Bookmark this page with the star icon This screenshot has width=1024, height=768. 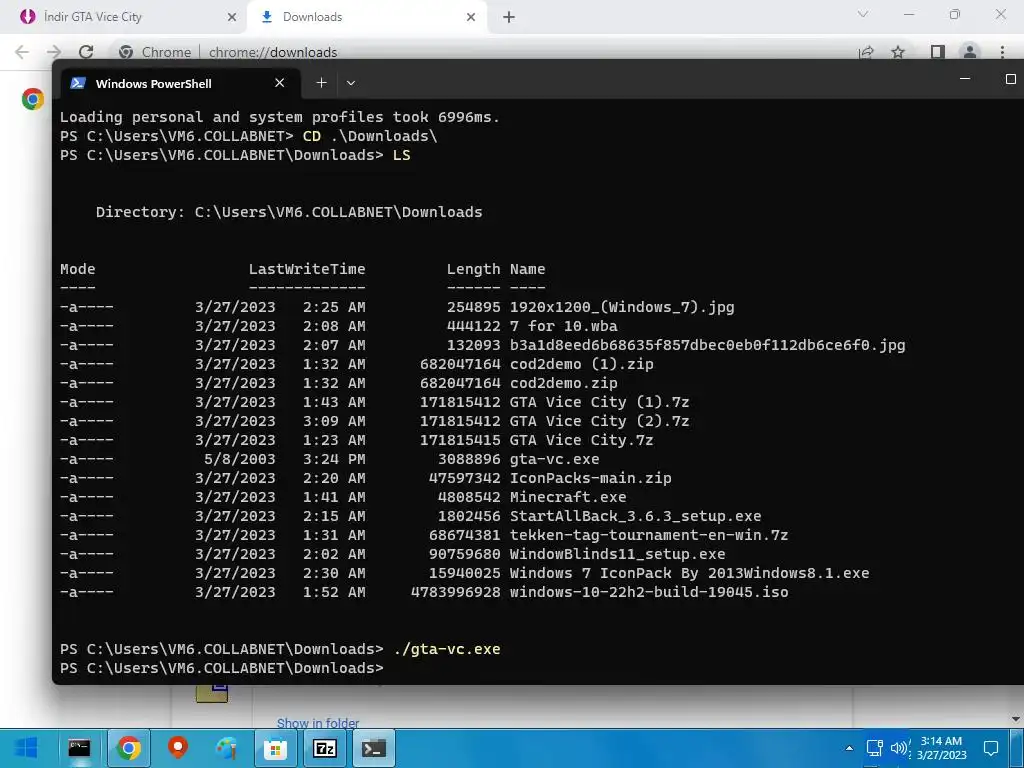(x=898, y=52)
